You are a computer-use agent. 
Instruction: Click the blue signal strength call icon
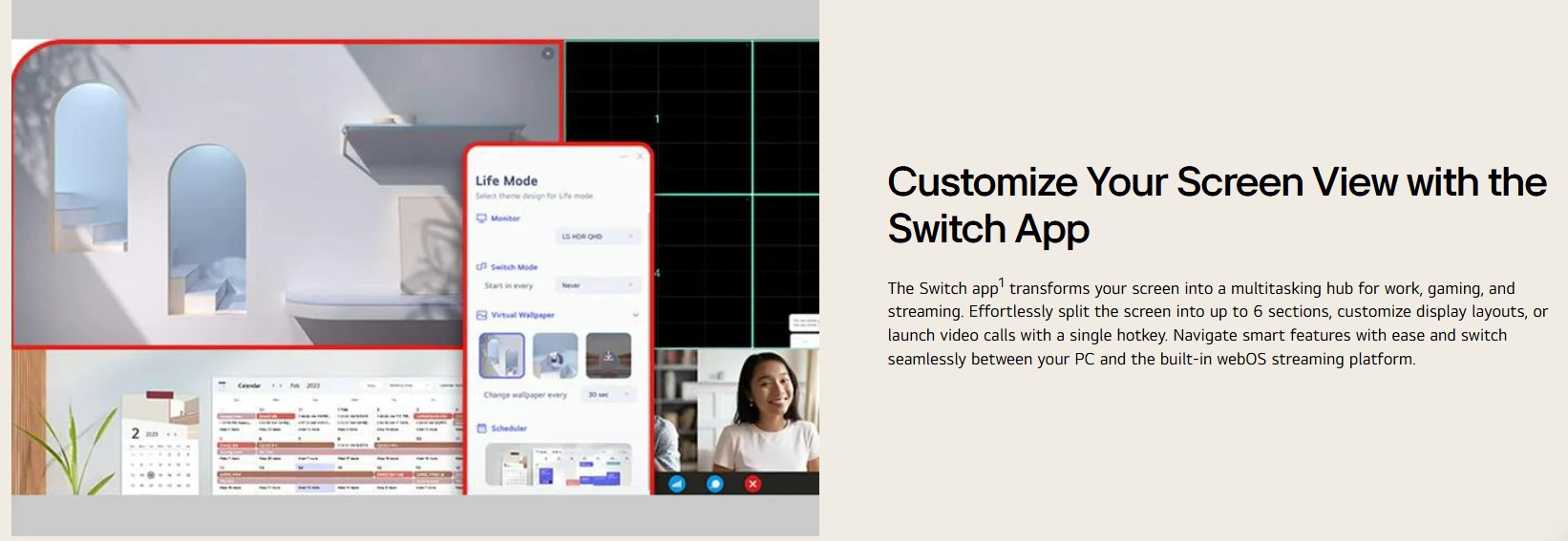(x=677, y=484)
